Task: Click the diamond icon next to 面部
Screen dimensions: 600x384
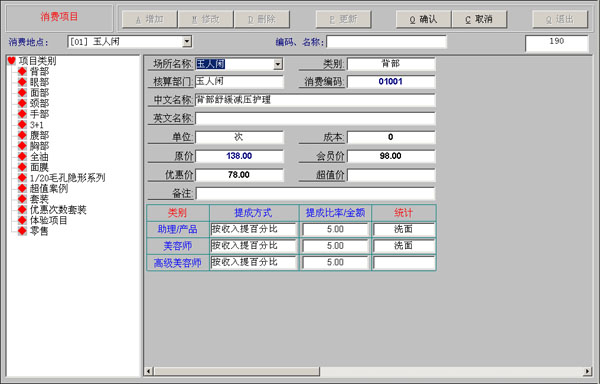Action: point(23,93)
